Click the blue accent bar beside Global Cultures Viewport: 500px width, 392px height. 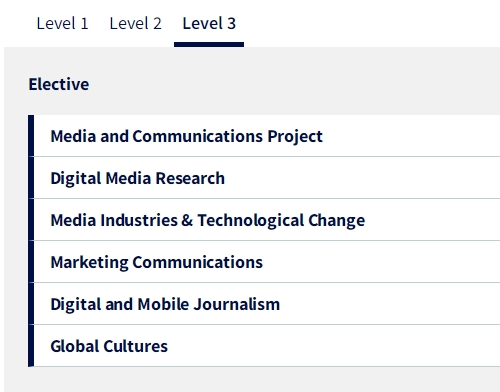tap(31, 346)
